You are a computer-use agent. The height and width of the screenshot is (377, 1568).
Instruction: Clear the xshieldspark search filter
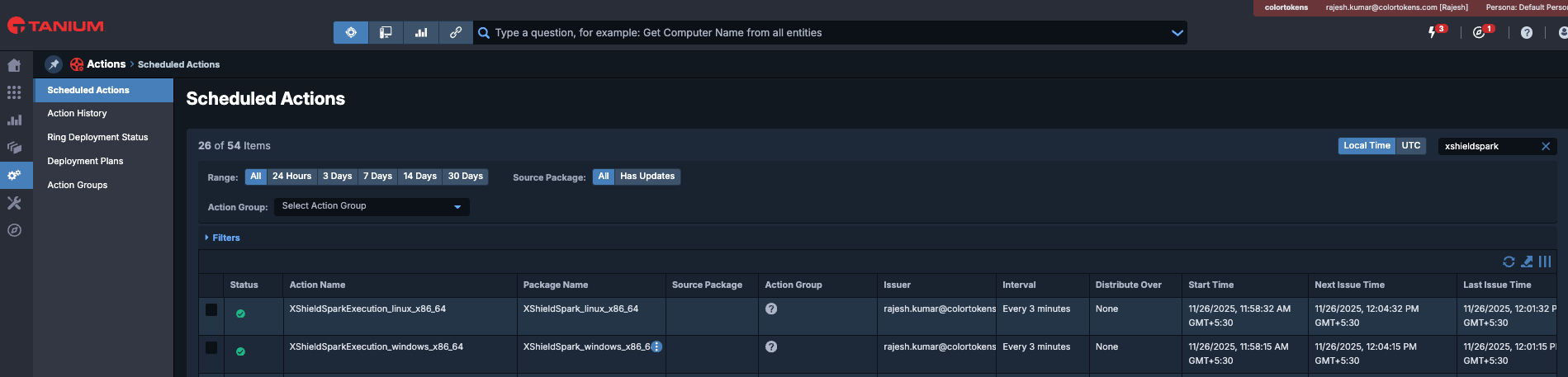(1546, 146)
